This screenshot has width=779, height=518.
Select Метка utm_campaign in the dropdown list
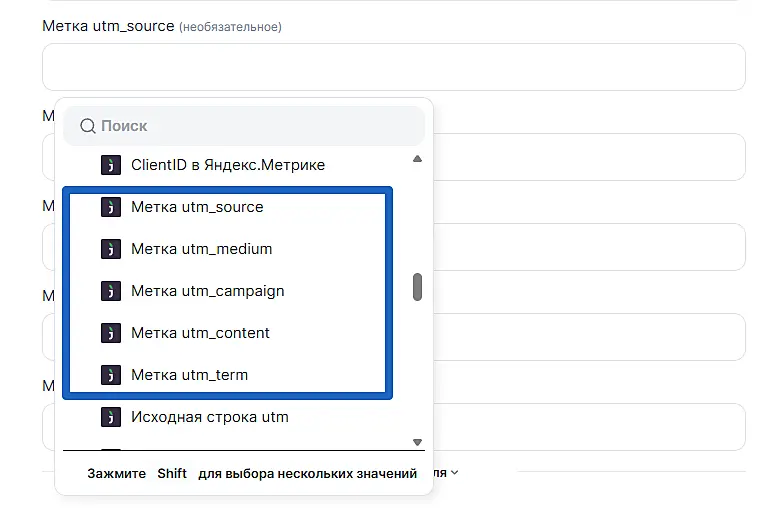[207, 291]
